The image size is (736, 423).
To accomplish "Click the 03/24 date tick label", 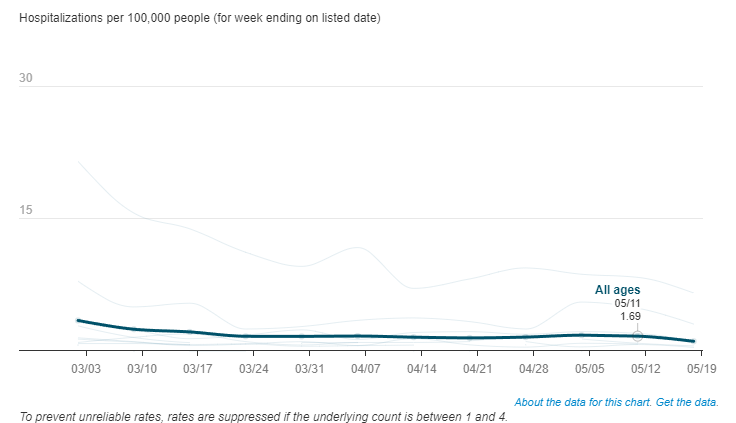I will 254,369.
